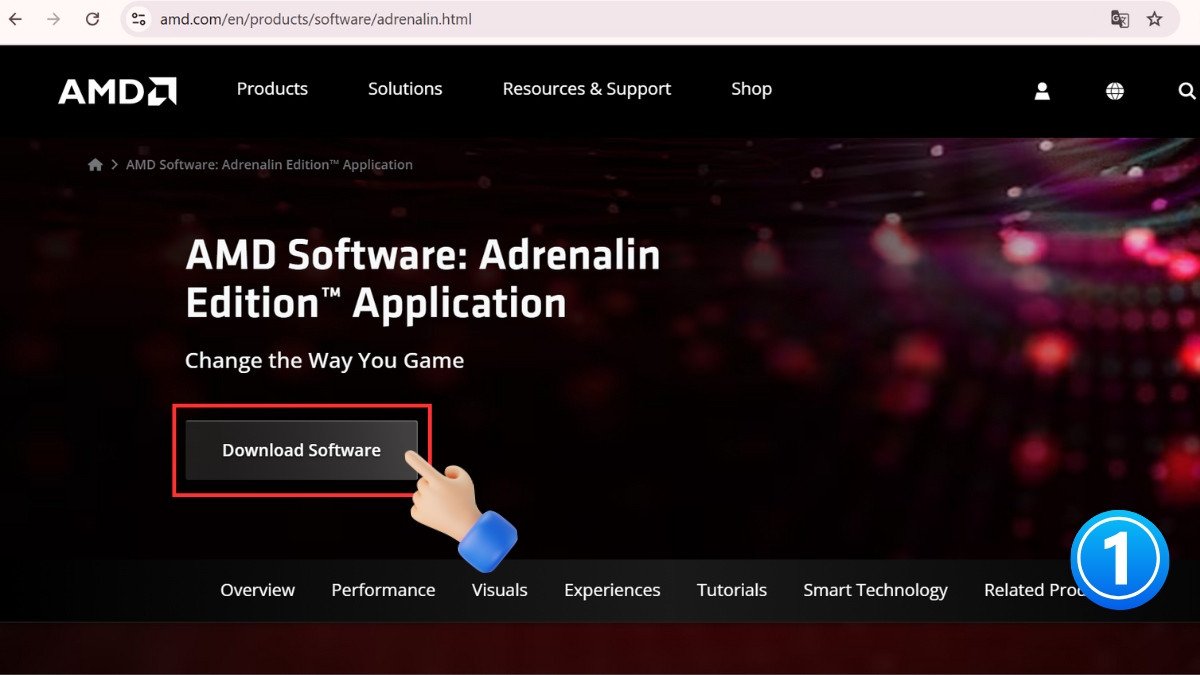1200x675 pixels.
Task: Open the language globe icon
Action: pyautogui.click(x=1114, y=90)
